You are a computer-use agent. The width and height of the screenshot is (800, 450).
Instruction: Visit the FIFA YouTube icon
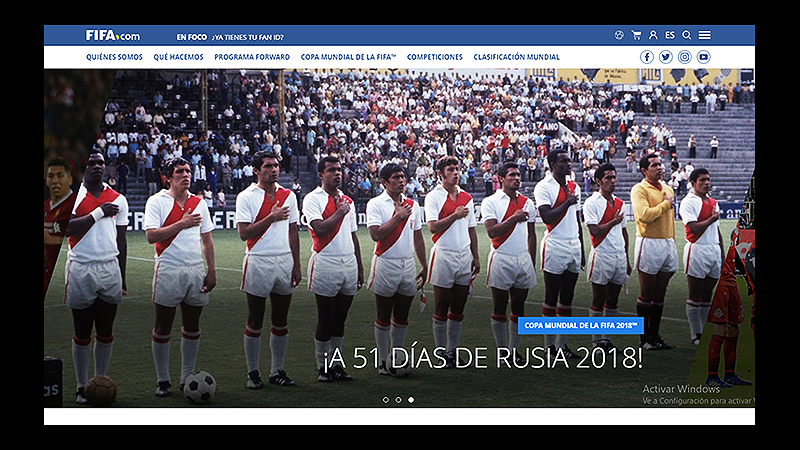(x=704, y=57)
